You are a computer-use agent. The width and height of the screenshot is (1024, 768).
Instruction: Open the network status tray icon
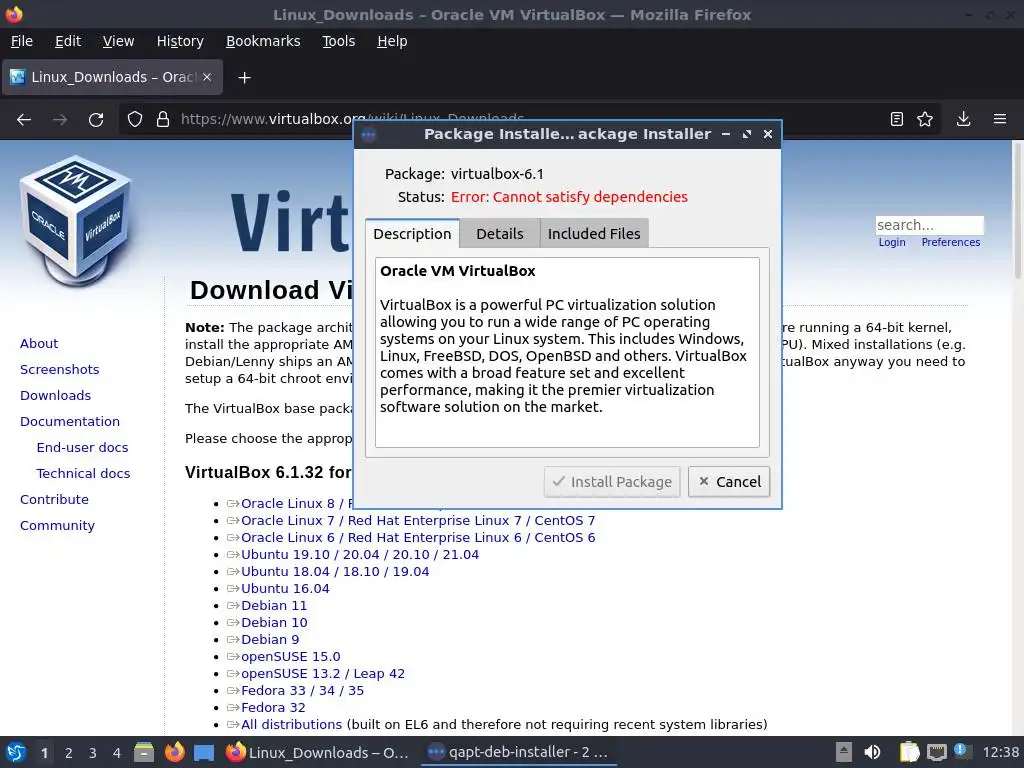(936, 752)
